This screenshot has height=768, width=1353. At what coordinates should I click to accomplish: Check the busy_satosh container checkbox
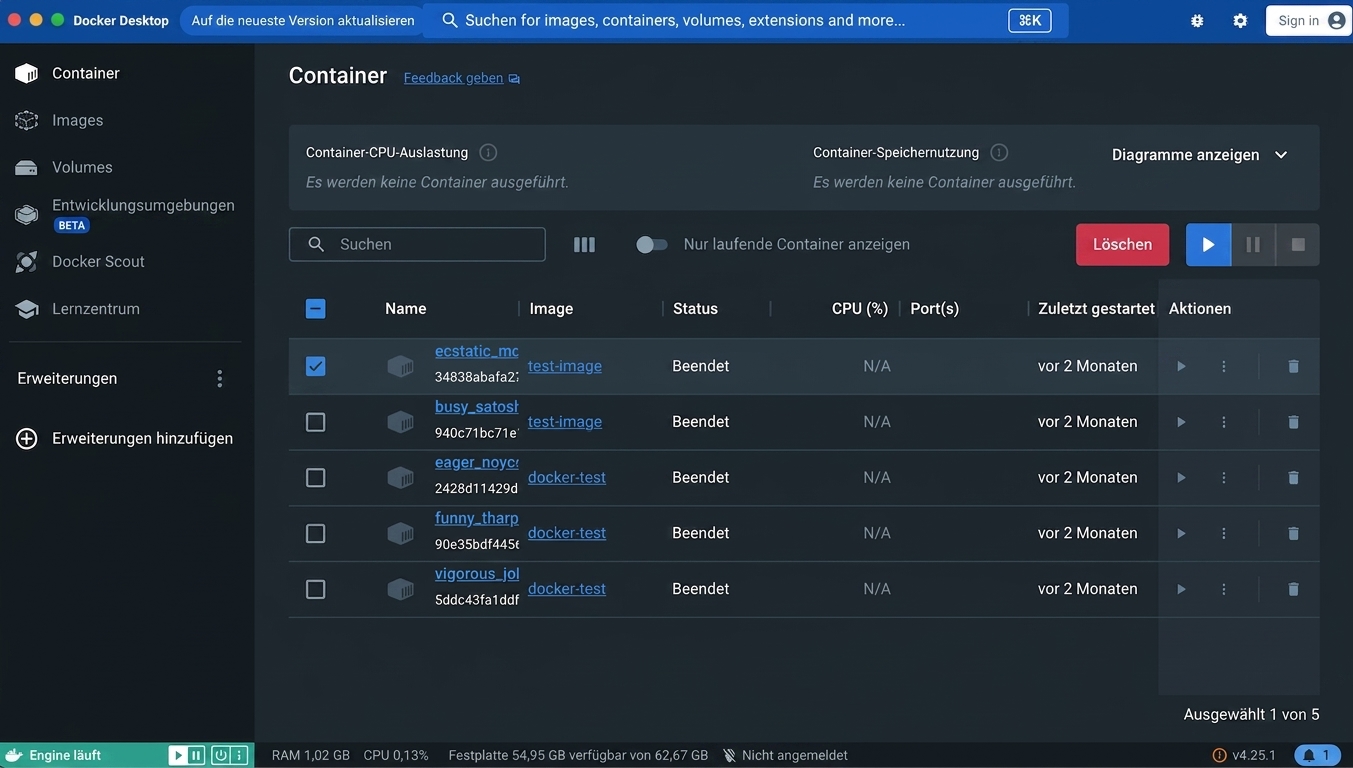coord(315,422)
